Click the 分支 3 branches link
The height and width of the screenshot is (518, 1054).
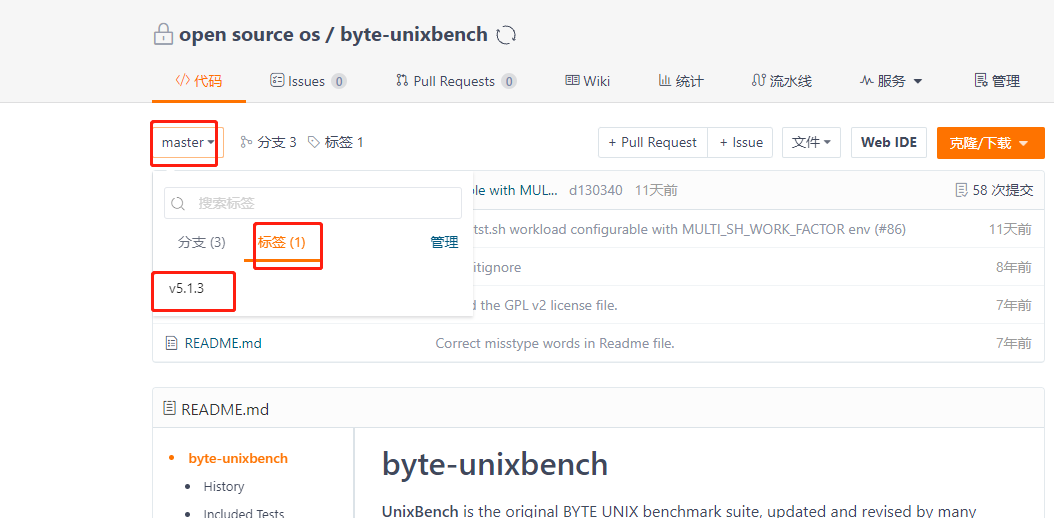pos(268,142)
